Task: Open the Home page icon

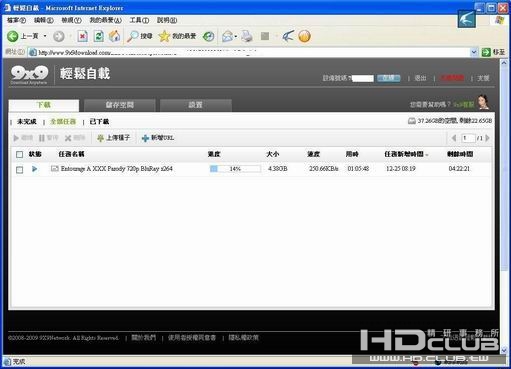Action: click(x=114, y=36)
